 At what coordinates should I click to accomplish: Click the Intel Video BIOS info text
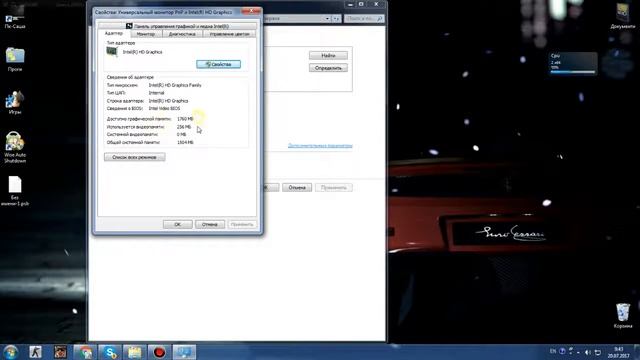164,109
